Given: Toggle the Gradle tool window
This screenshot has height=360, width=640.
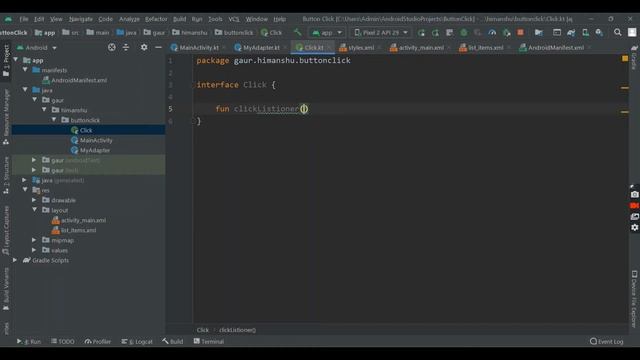Looking at the screenshot, I should point(634,58).
